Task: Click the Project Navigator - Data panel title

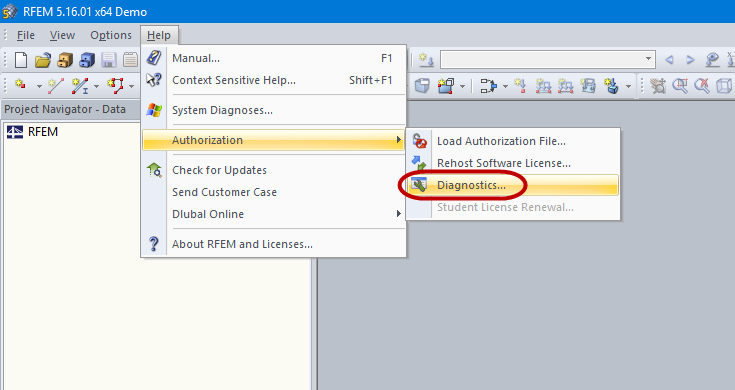Action: [65, 109]
